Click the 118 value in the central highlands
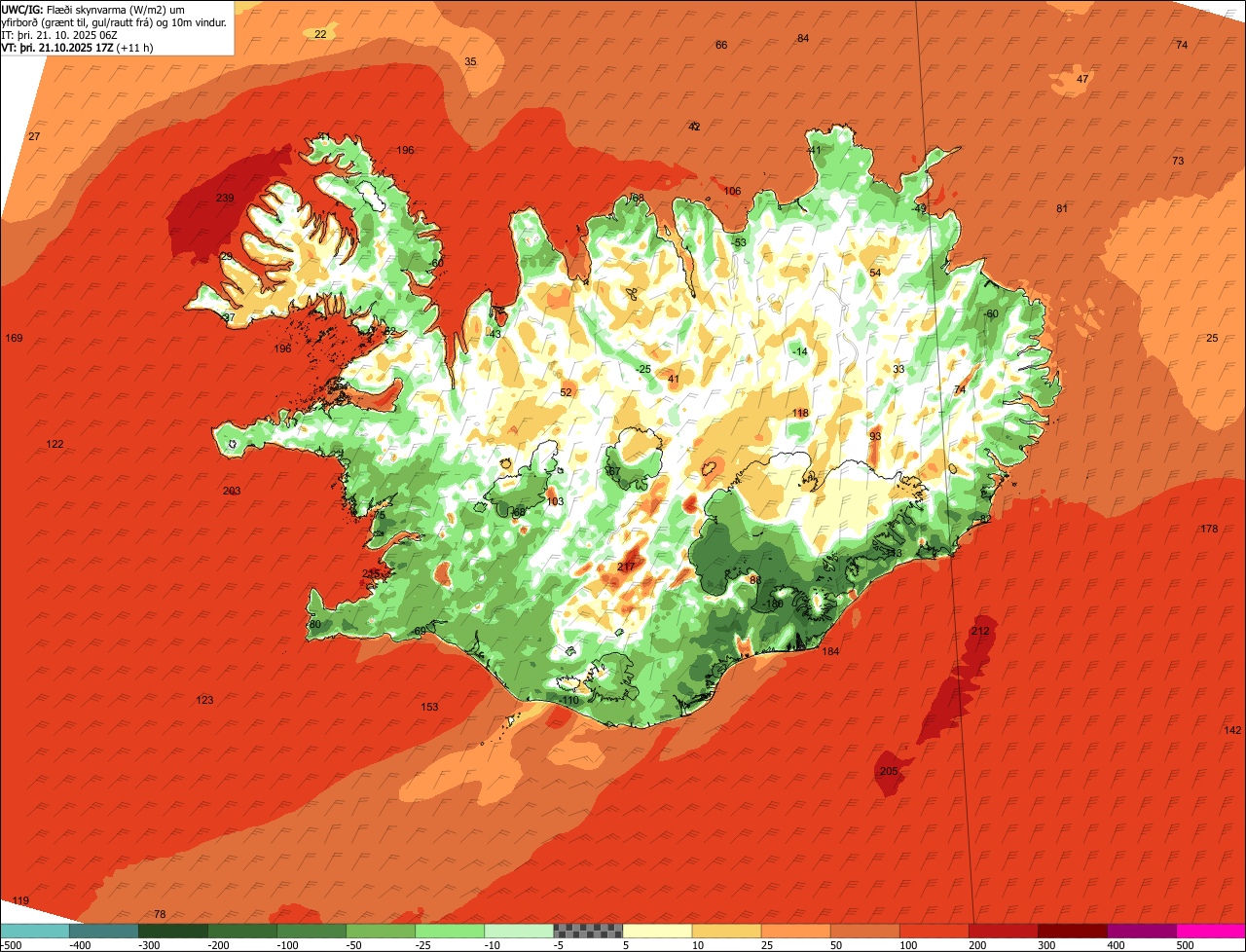This screenshot has height=952, width=1246. [800, 413]
